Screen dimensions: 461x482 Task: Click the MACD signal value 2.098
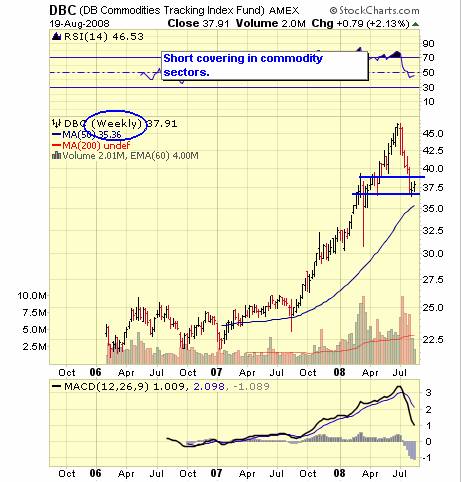[209, 387]
